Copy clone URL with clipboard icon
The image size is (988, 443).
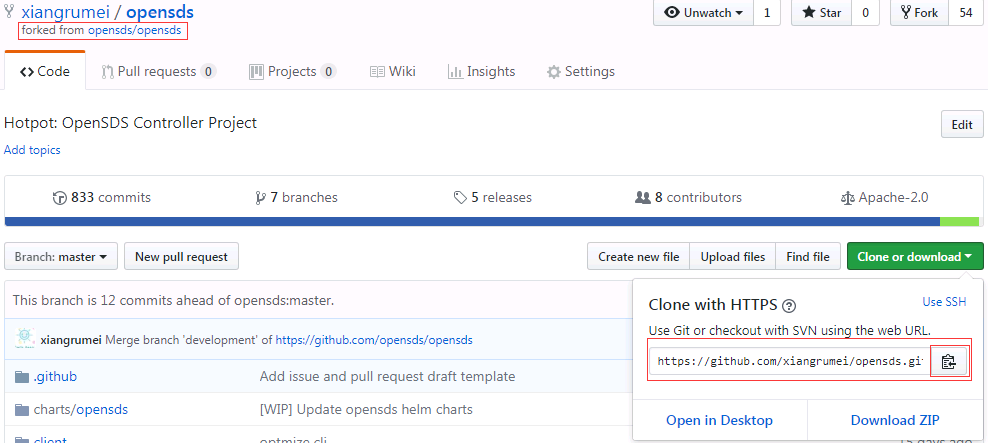point(948,362)
